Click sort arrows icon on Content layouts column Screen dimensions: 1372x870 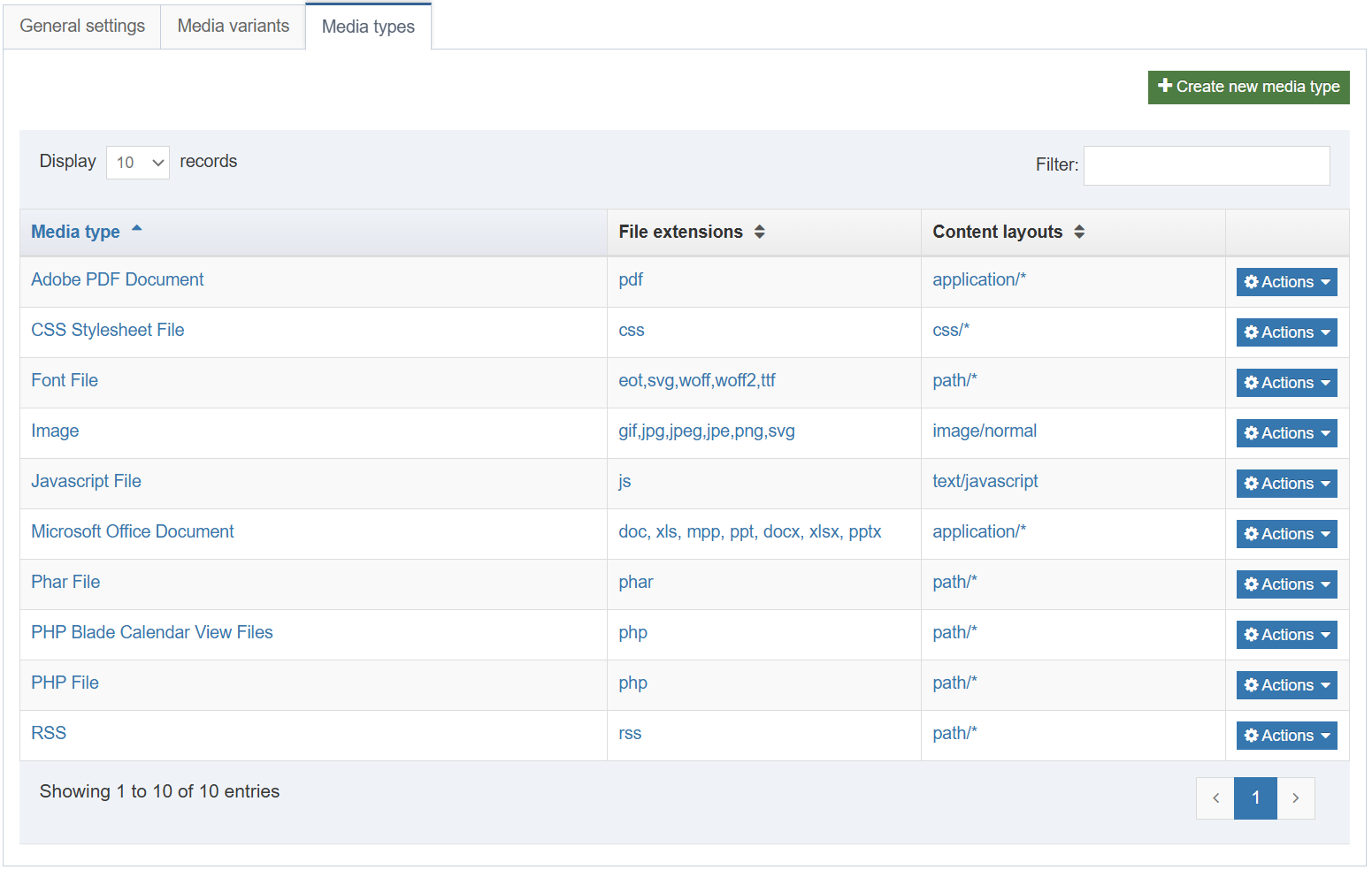1078,232
